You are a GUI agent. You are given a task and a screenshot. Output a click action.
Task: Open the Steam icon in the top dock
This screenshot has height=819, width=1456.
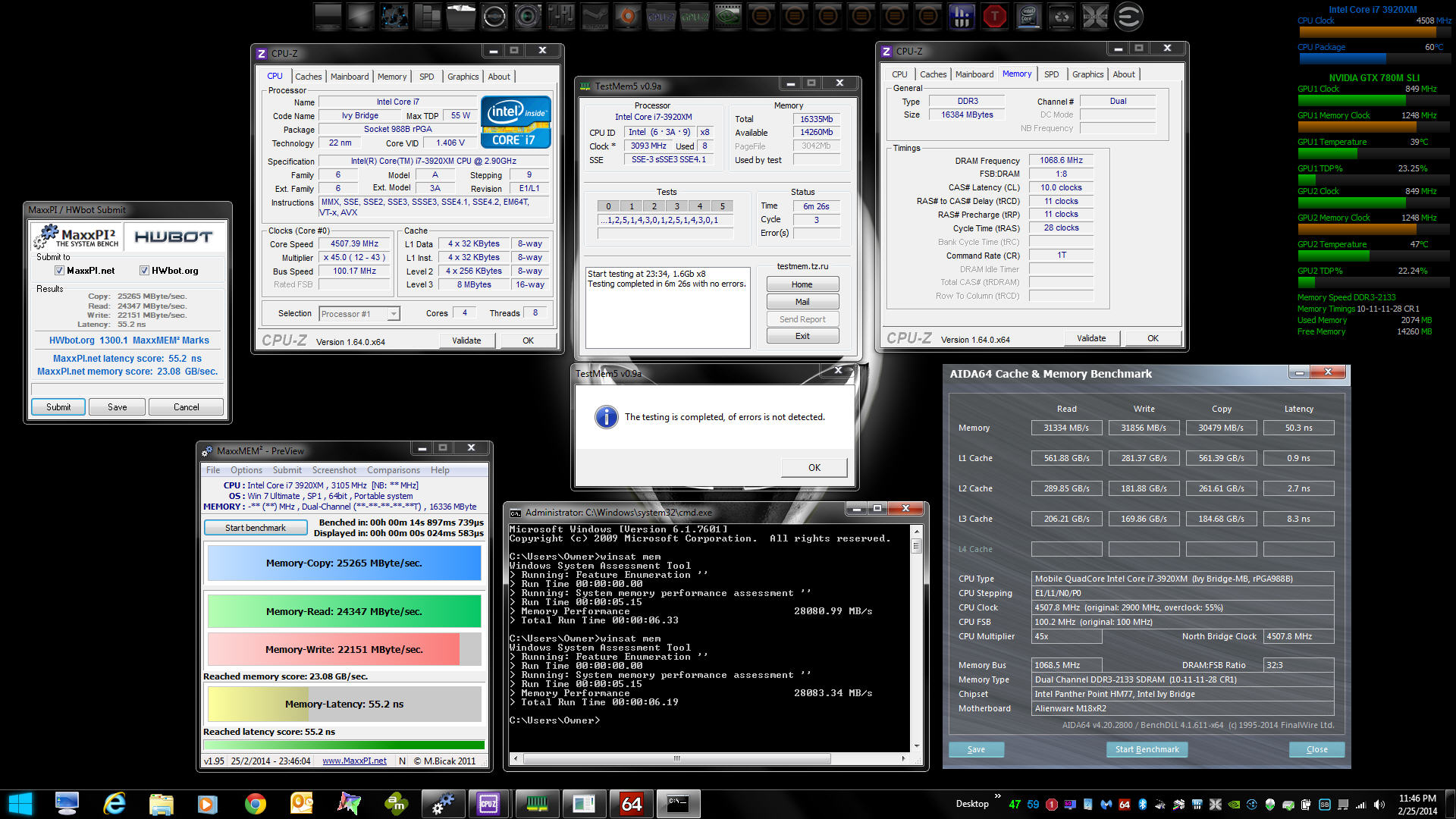pos(594,17)
